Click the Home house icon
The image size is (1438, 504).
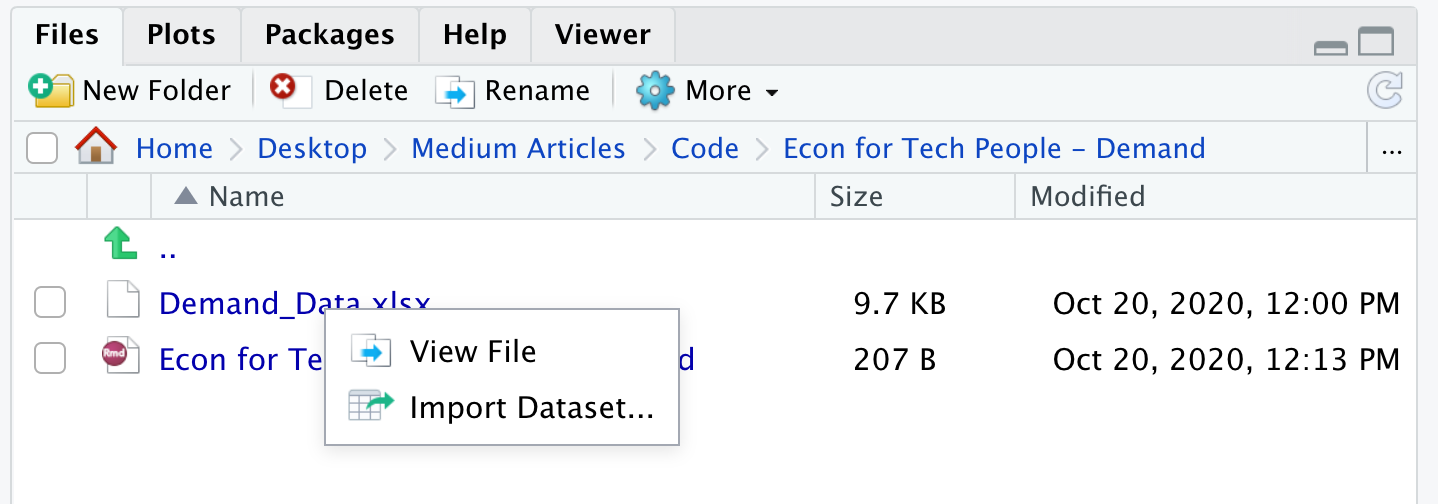pos(96,148)
